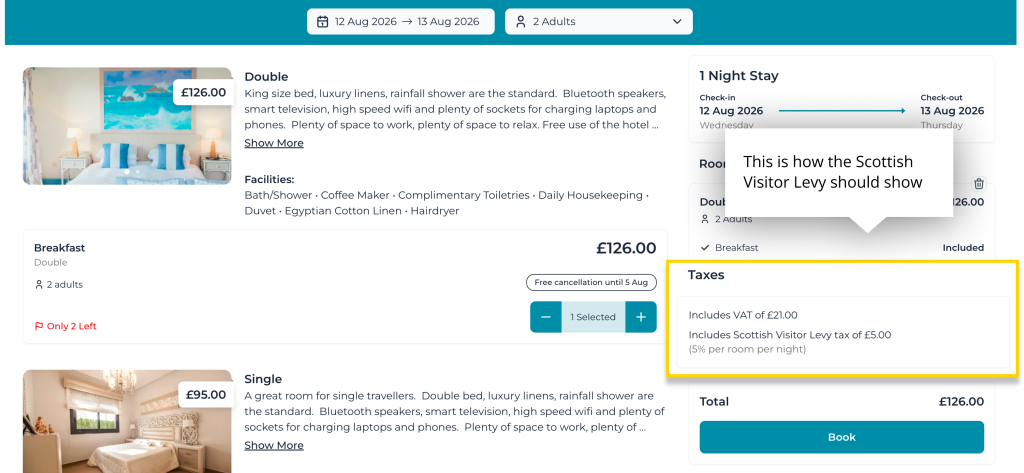
Task: Click the trash icon to remove room
Action: click(978, 183)
